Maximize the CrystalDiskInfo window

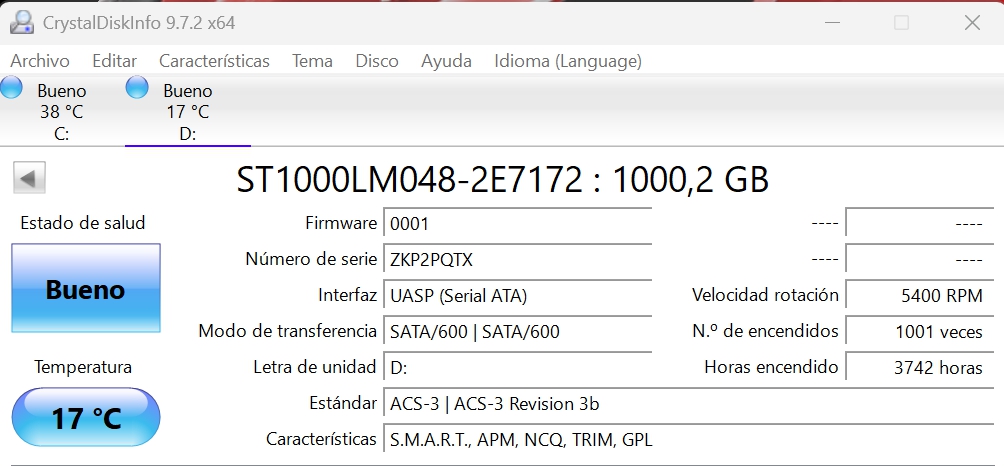(x=902, y=22)
